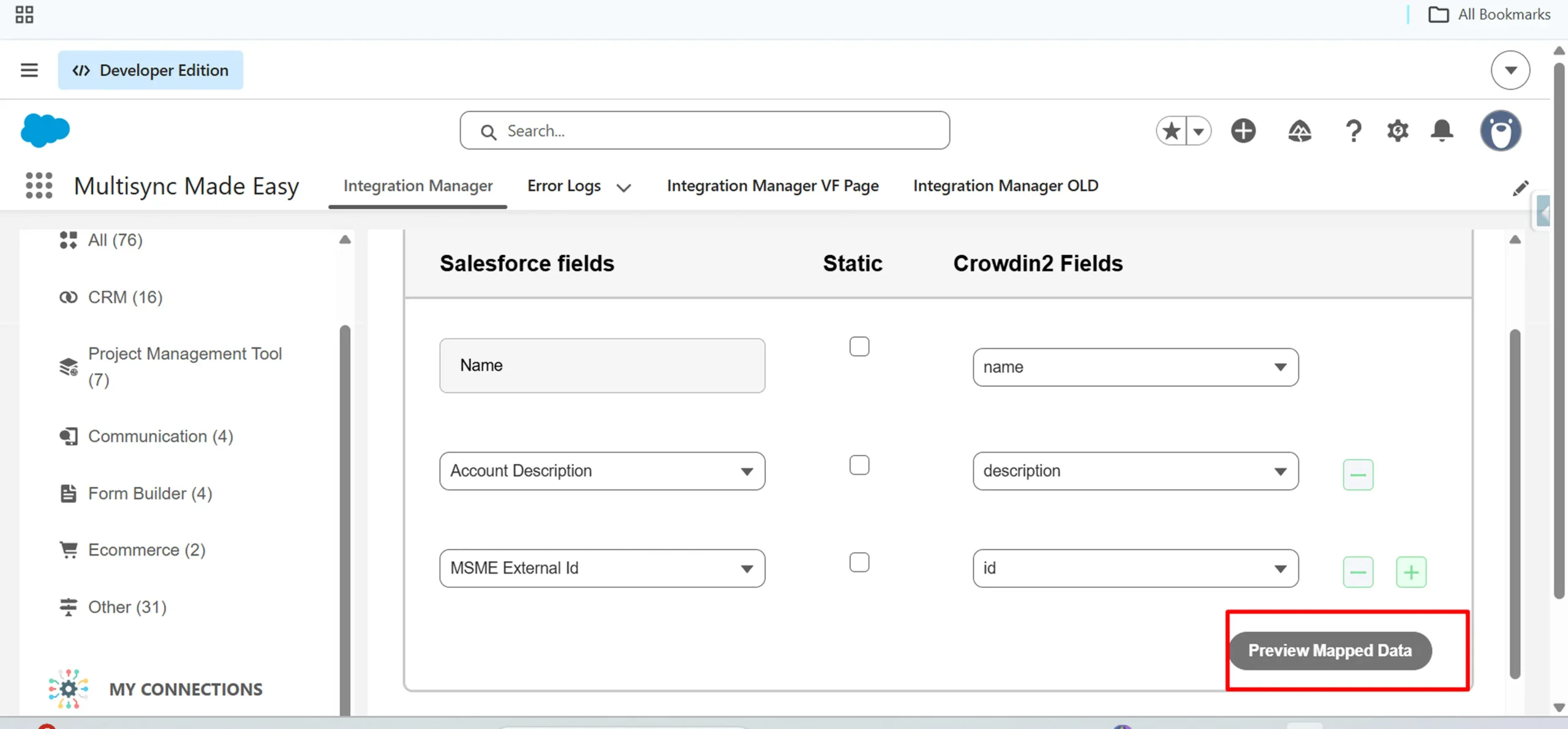Click the Salesforce cloud logo
The height and width of the screenshot is (729, 1568).
click(45, 130)
